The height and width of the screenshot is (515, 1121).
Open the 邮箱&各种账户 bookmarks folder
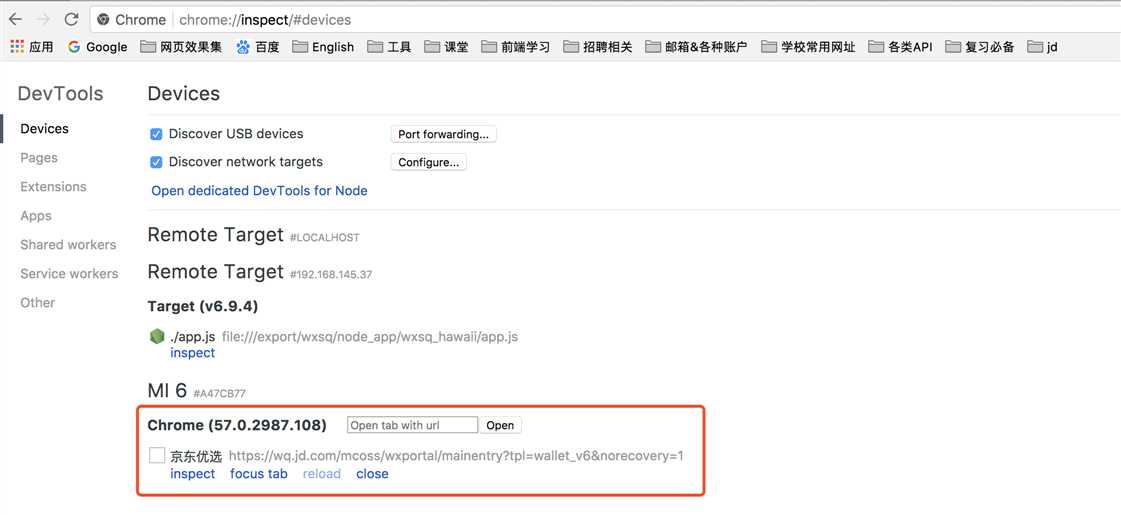point(696,47)
